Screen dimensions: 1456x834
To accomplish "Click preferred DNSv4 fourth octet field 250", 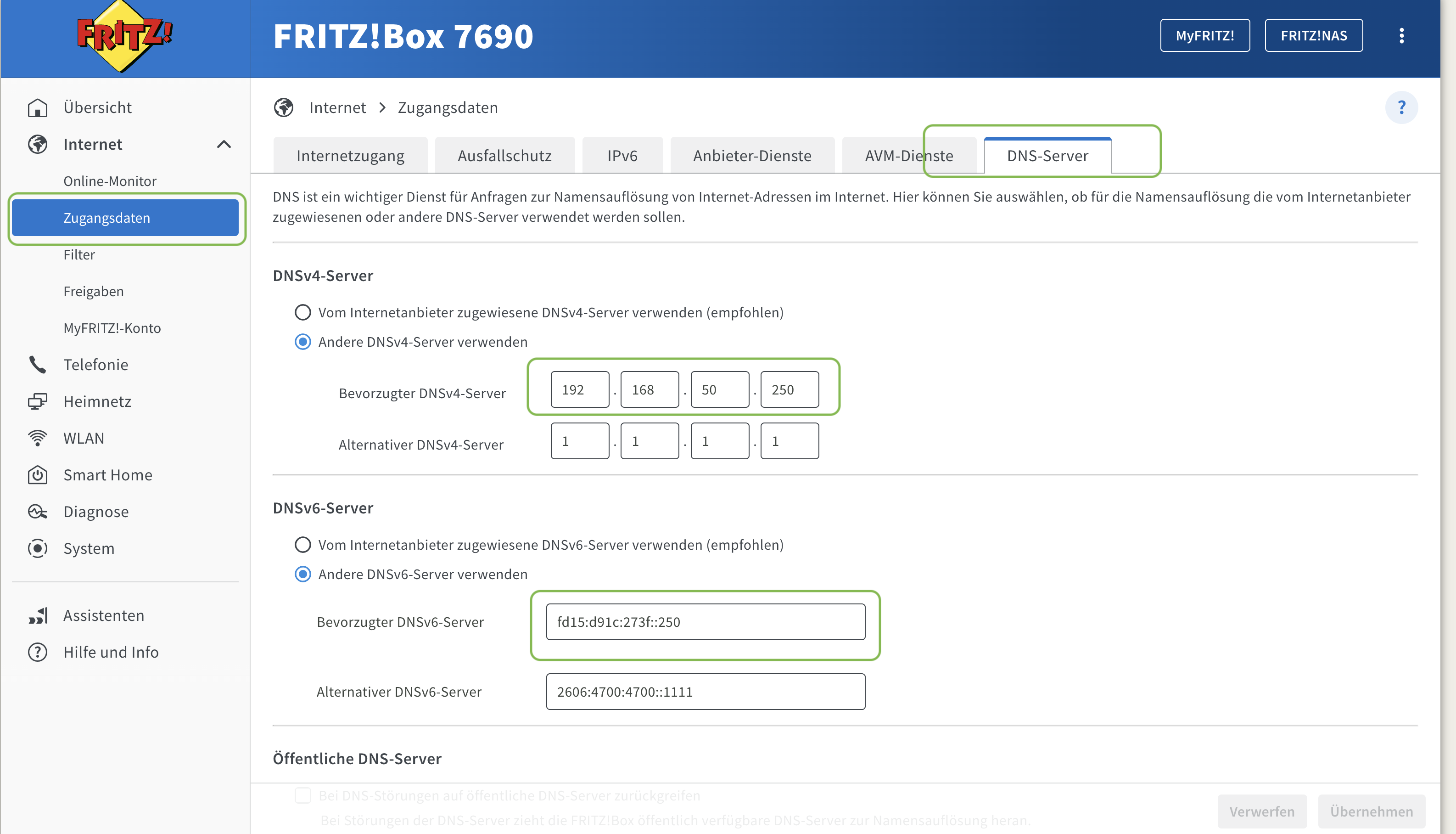I will [x=790, y=389].
